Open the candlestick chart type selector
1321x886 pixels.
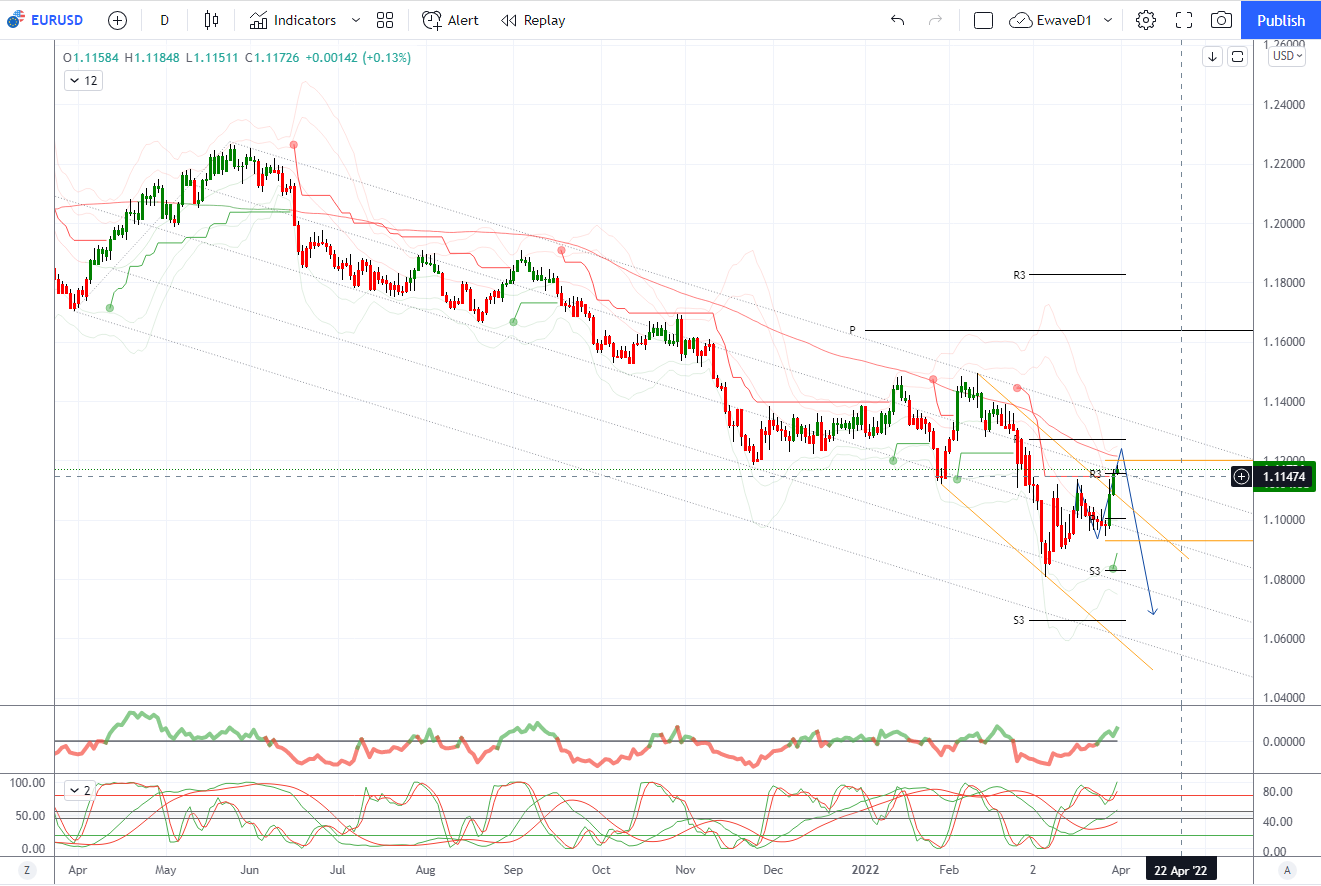point(210,20)
